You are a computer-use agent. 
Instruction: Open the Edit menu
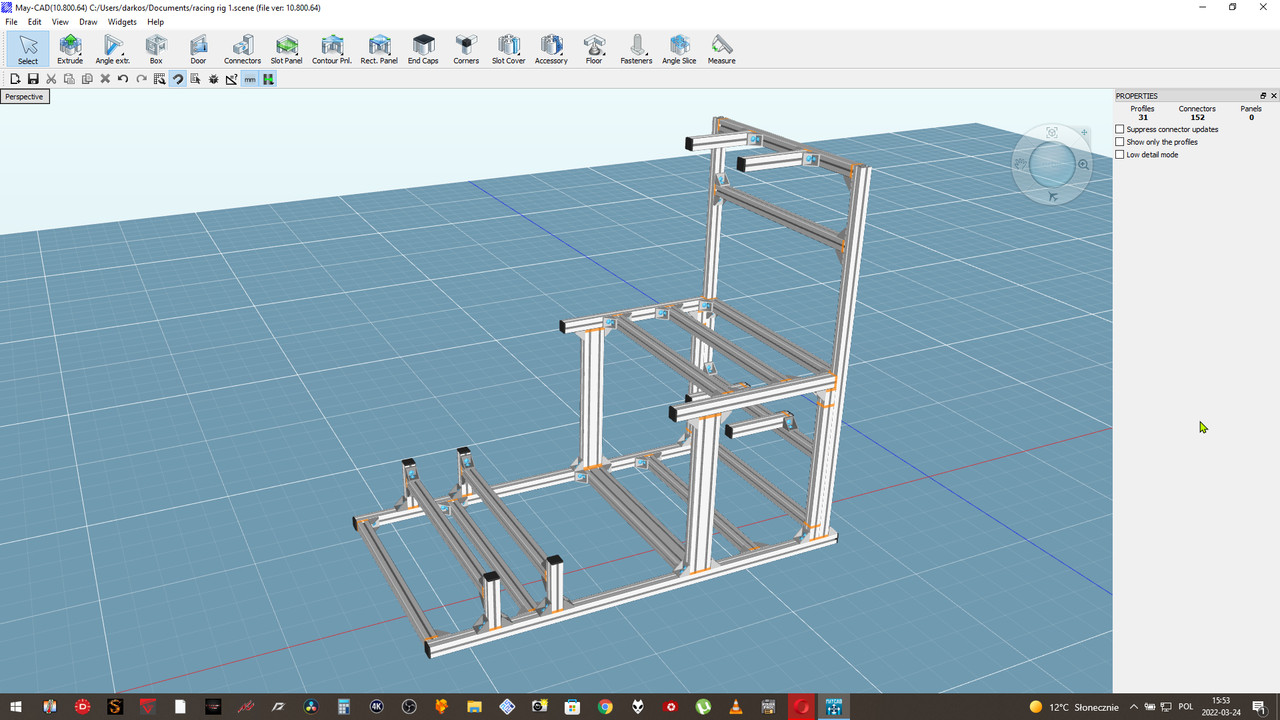coord(35,22)
